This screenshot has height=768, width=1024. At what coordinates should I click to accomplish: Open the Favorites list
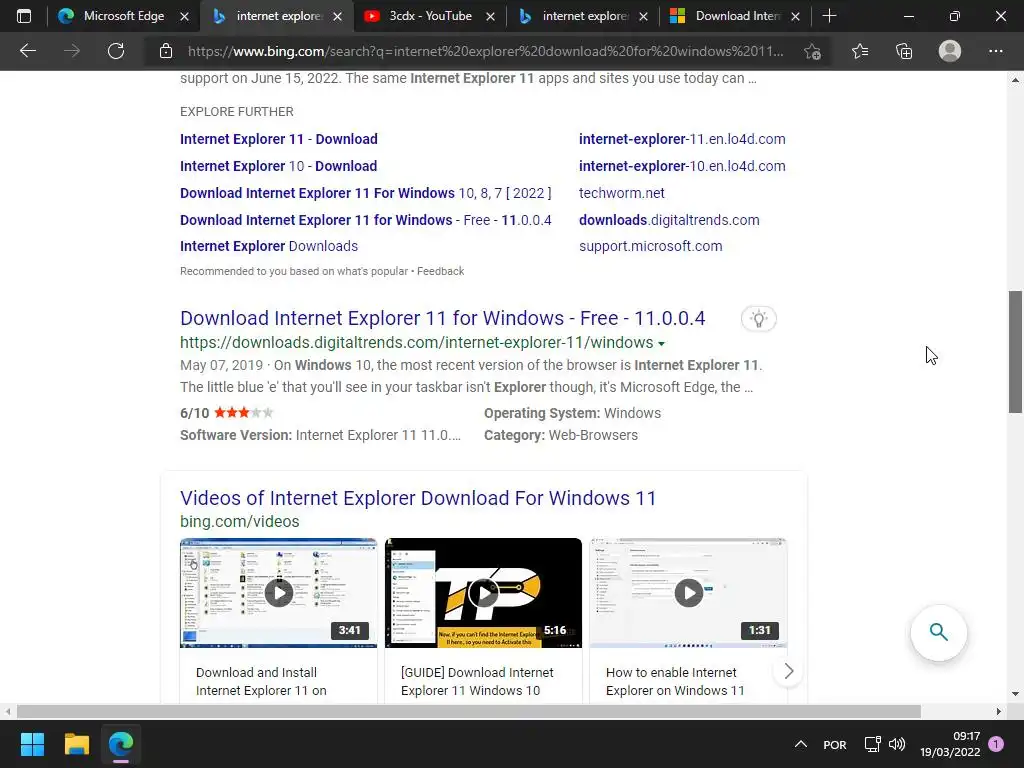pos(859,51)
